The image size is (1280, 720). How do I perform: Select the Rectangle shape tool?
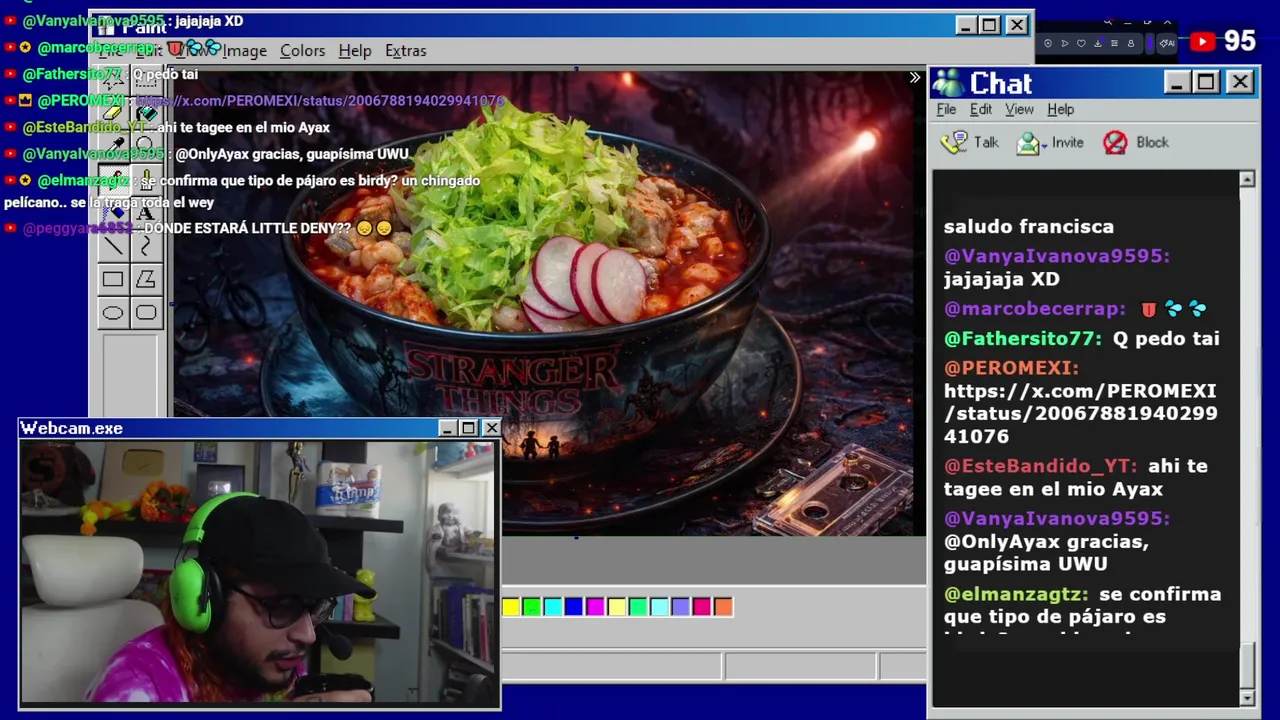[x=113, y=280]
